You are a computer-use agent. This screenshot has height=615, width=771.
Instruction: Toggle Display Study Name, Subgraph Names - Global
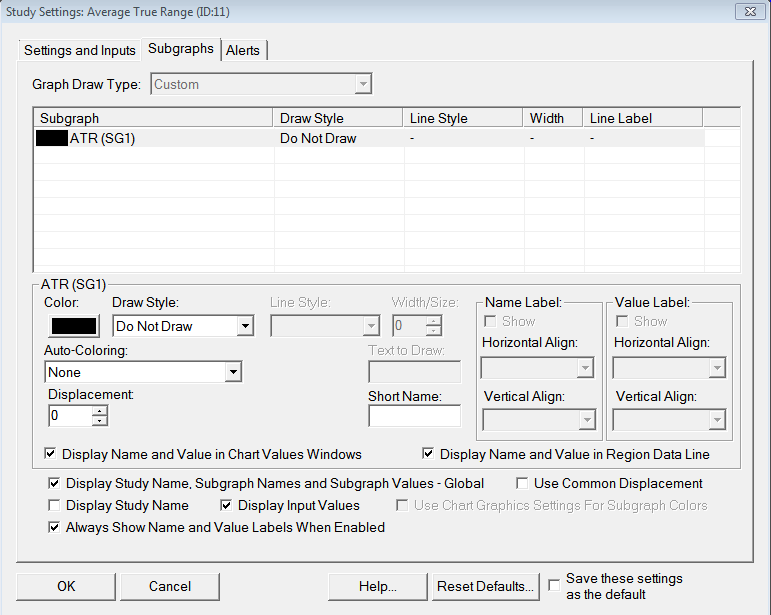[x=54, y=483]
